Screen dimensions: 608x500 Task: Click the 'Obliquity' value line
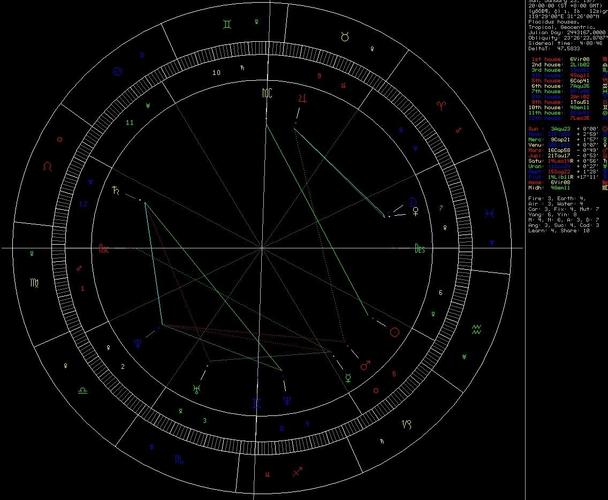click(567, 38)
